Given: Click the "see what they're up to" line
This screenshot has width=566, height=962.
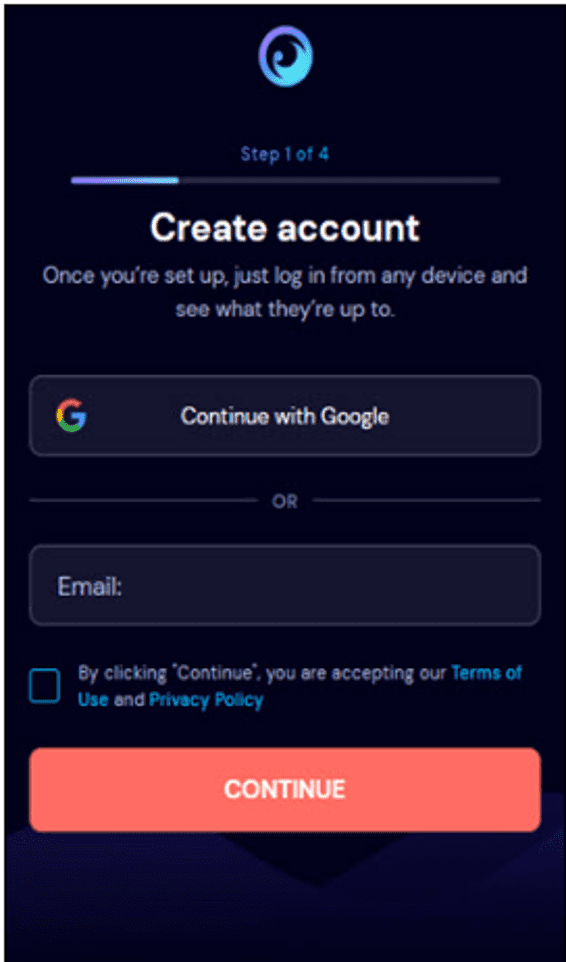Looking at the screenshot, I should click(x=285, y=309).
